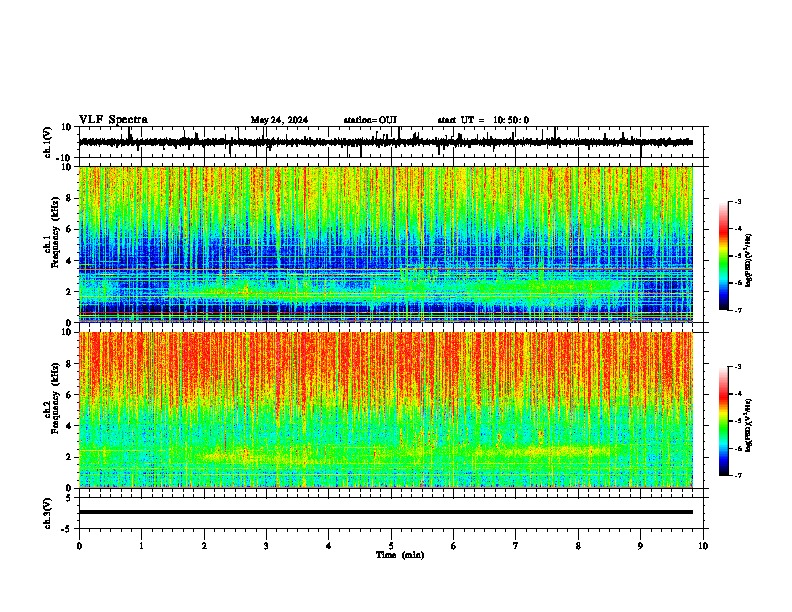Click the "ch.1(V)" waveform axis label
The height and width of the screenshot is (612, 792).
point(48,142)
